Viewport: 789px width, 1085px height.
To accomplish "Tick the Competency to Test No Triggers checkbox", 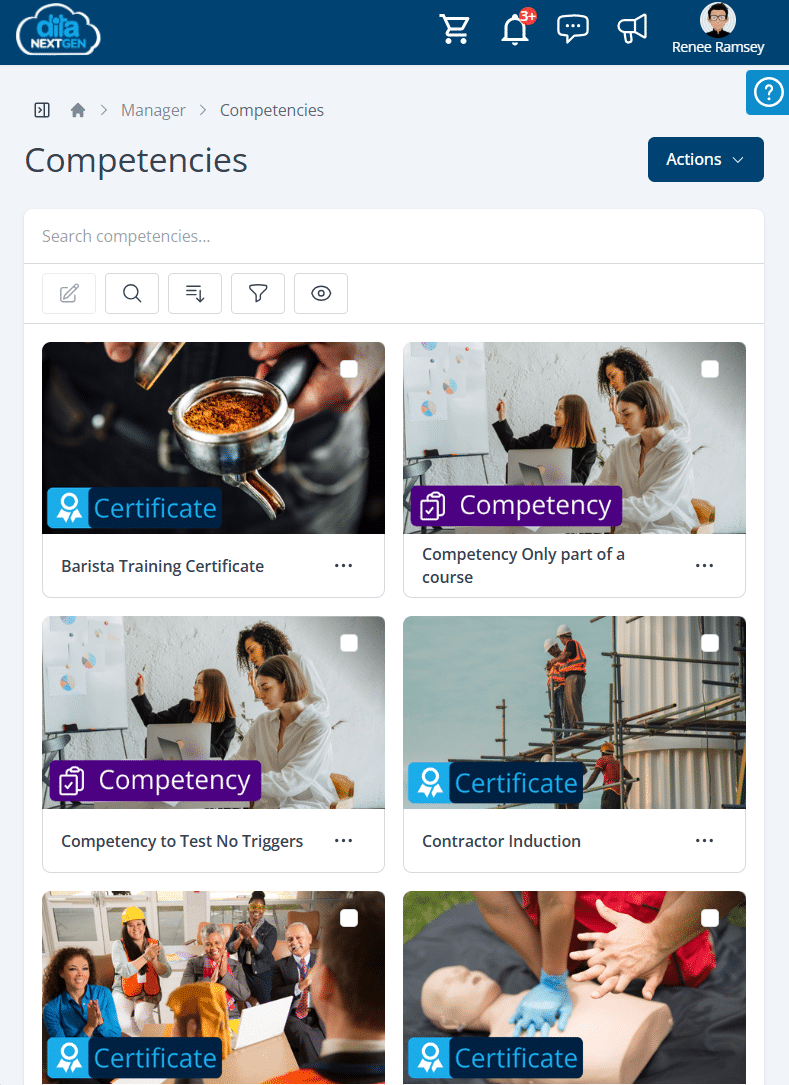I will point(349,643).
